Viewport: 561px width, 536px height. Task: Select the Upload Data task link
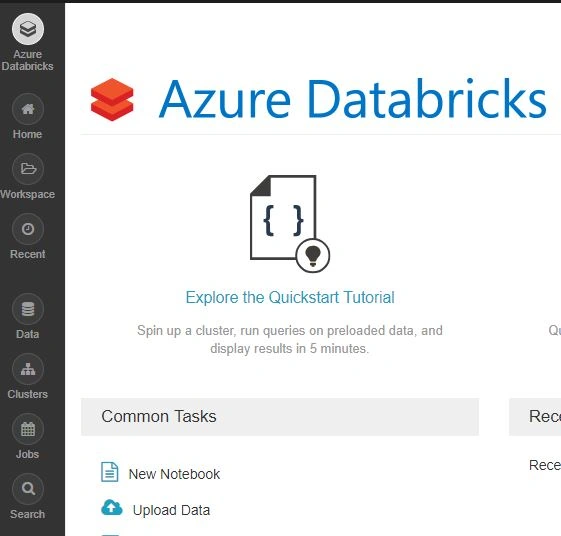click(171, 510)
